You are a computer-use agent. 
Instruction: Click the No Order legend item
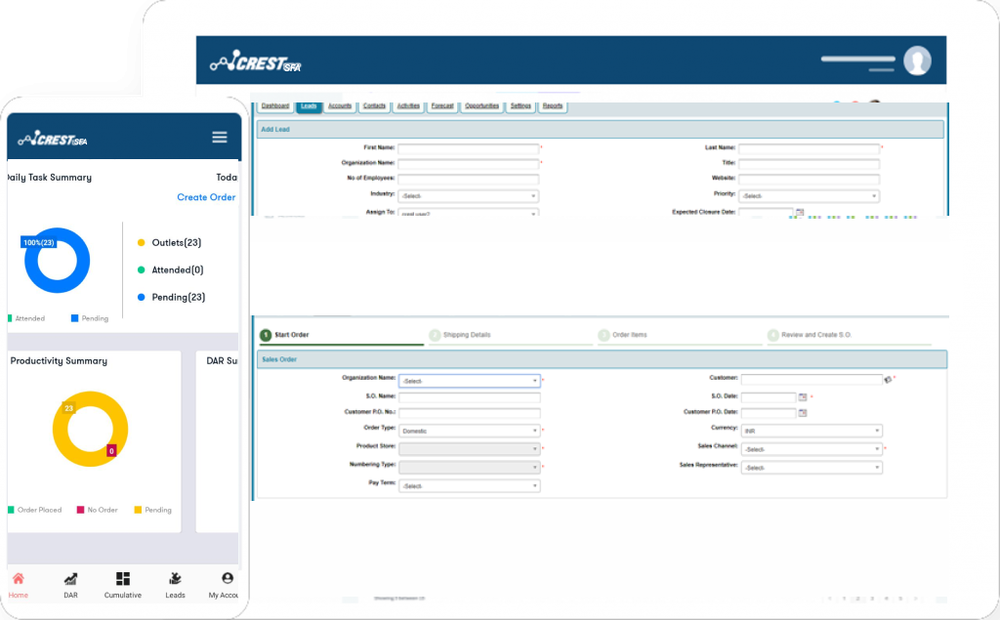coord(97,510)
